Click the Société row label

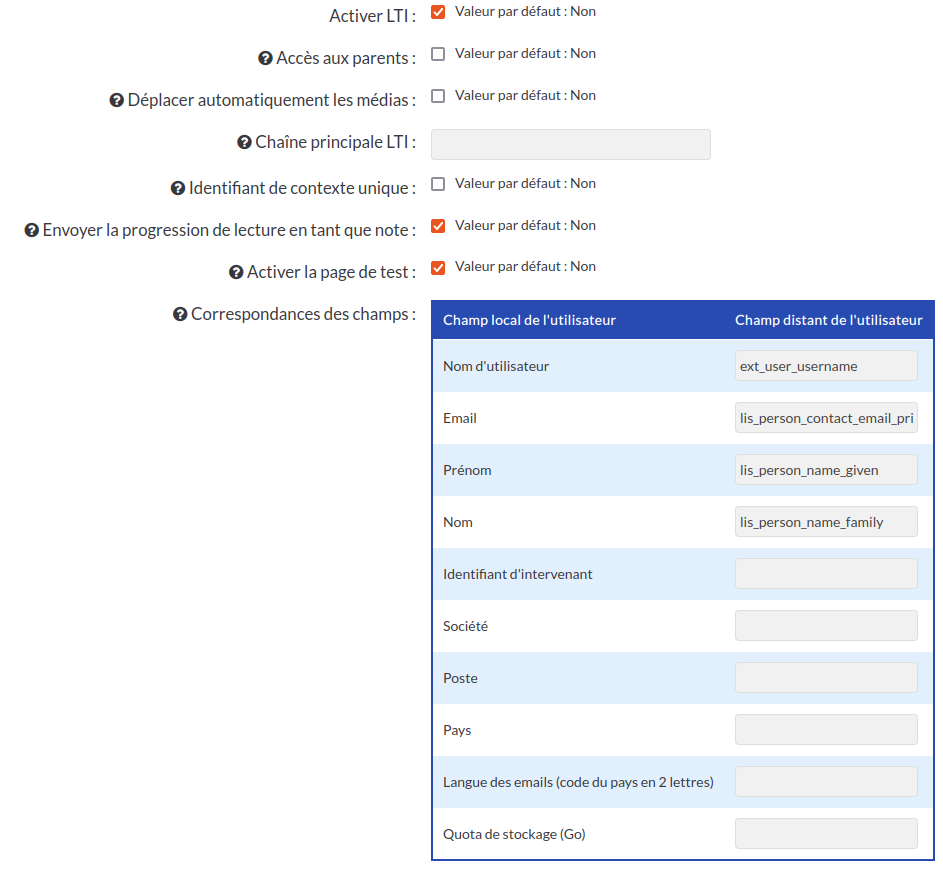tap(465, 626)
